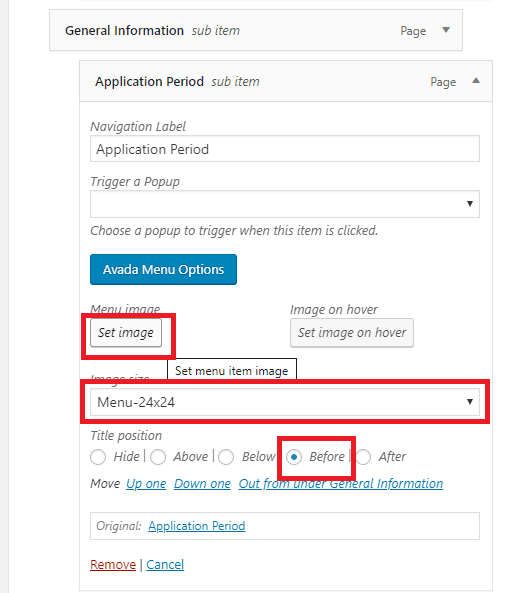Open the Image size Menu-24x24 dropdown
The width and height of the screenshot is (525, 593).
coord(285,402)
